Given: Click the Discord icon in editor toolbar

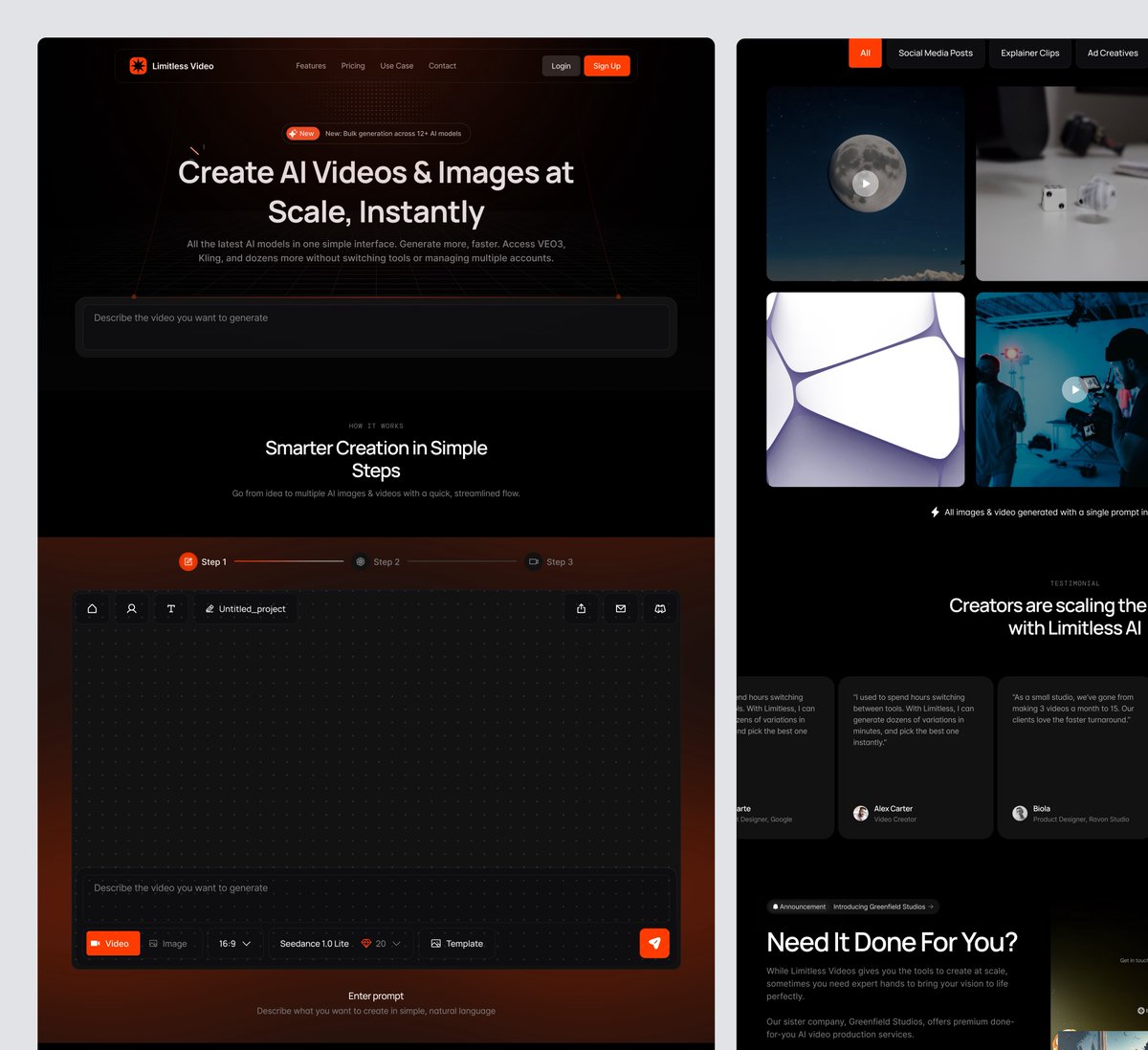Looking at the screenshot, I should (660, 608).
